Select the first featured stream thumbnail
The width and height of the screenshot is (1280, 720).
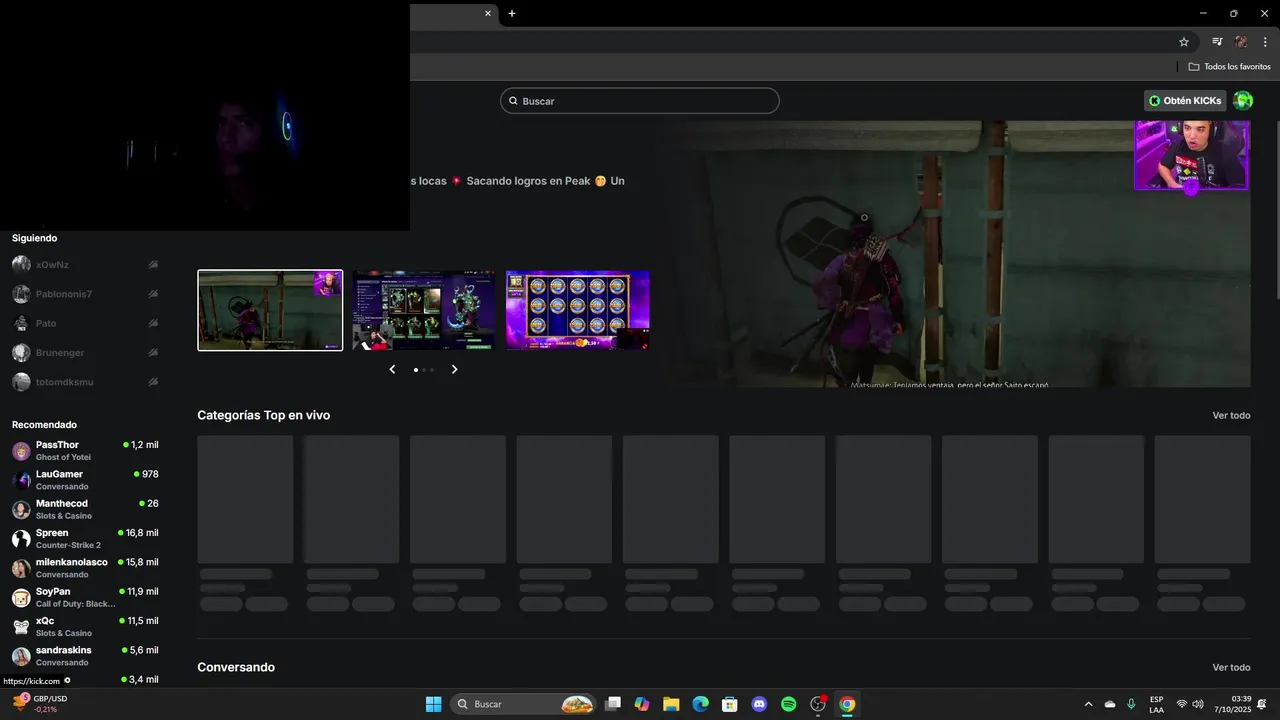pos(270,310)
